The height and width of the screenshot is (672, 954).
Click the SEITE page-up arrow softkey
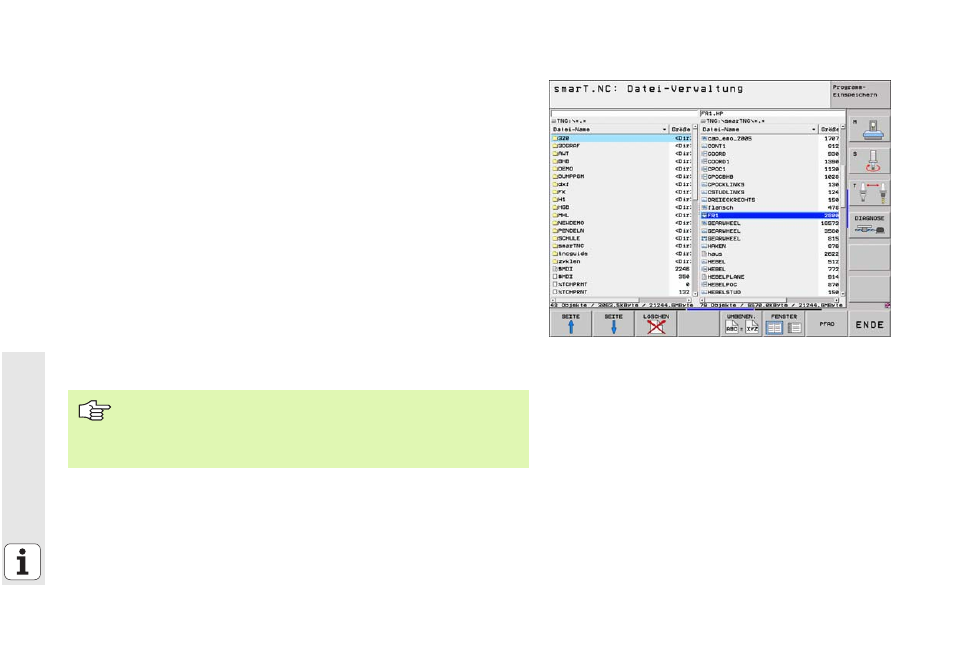click(x=571, y=324)
